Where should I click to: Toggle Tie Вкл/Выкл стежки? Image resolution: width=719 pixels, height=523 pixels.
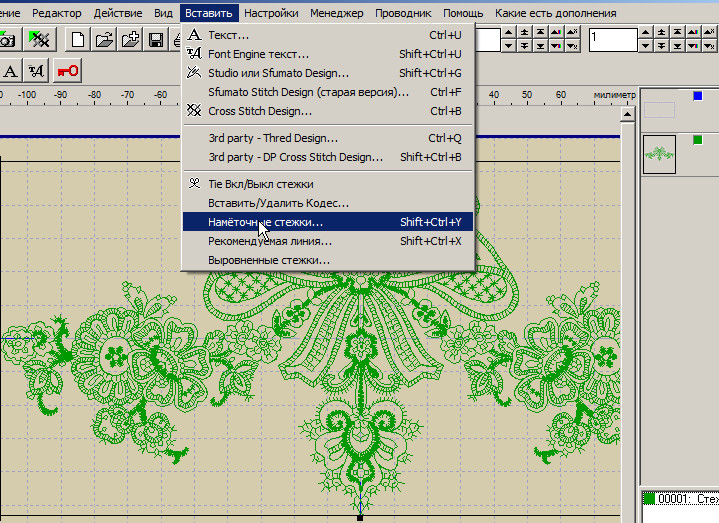(x=328, y=184)
